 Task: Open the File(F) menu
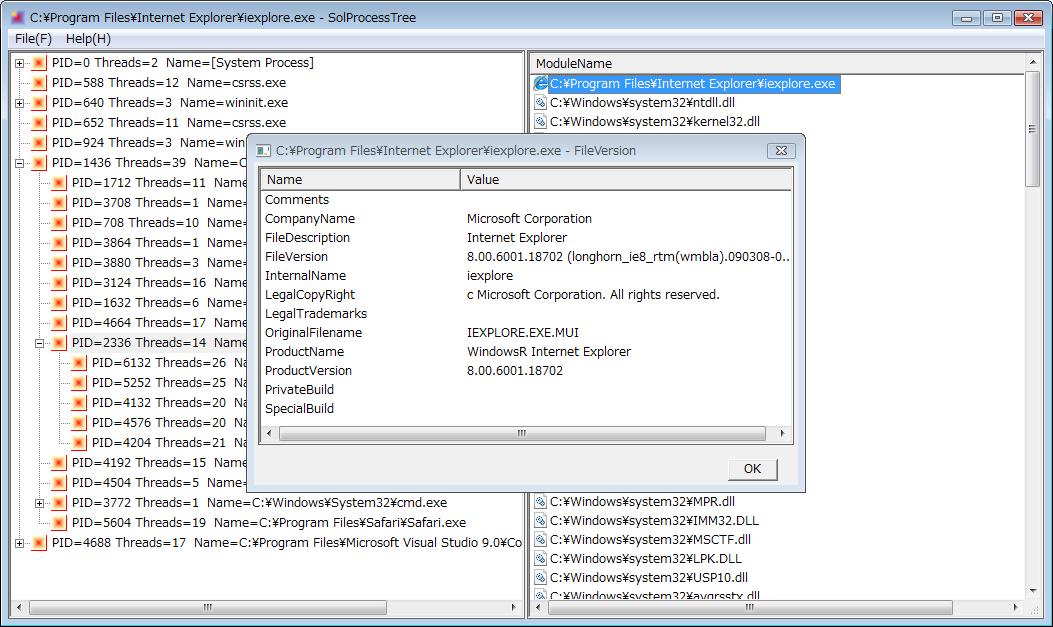tap(34, 38)
